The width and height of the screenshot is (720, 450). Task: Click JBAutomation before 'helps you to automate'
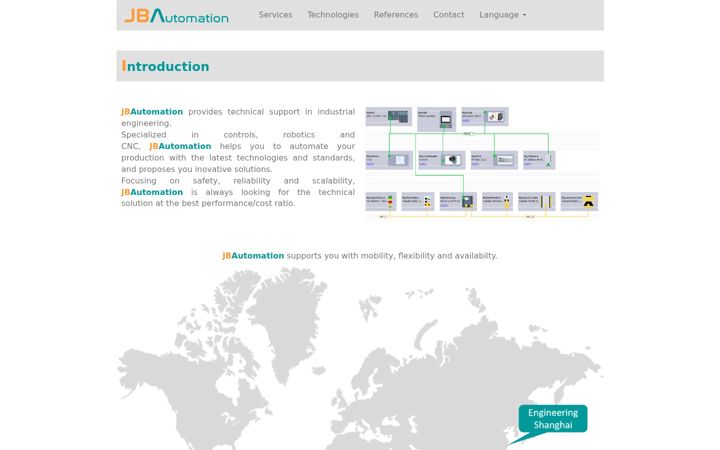click(180, 146)
